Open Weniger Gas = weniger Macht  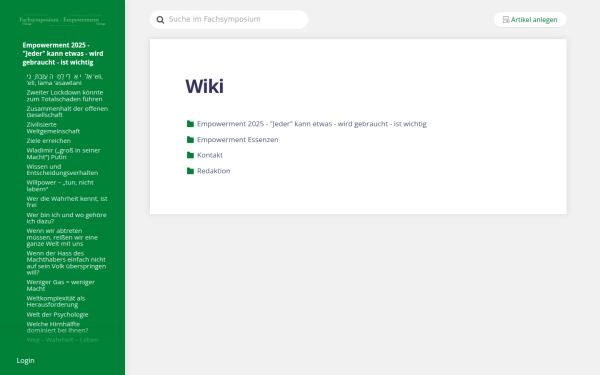[x=60, y=285]
